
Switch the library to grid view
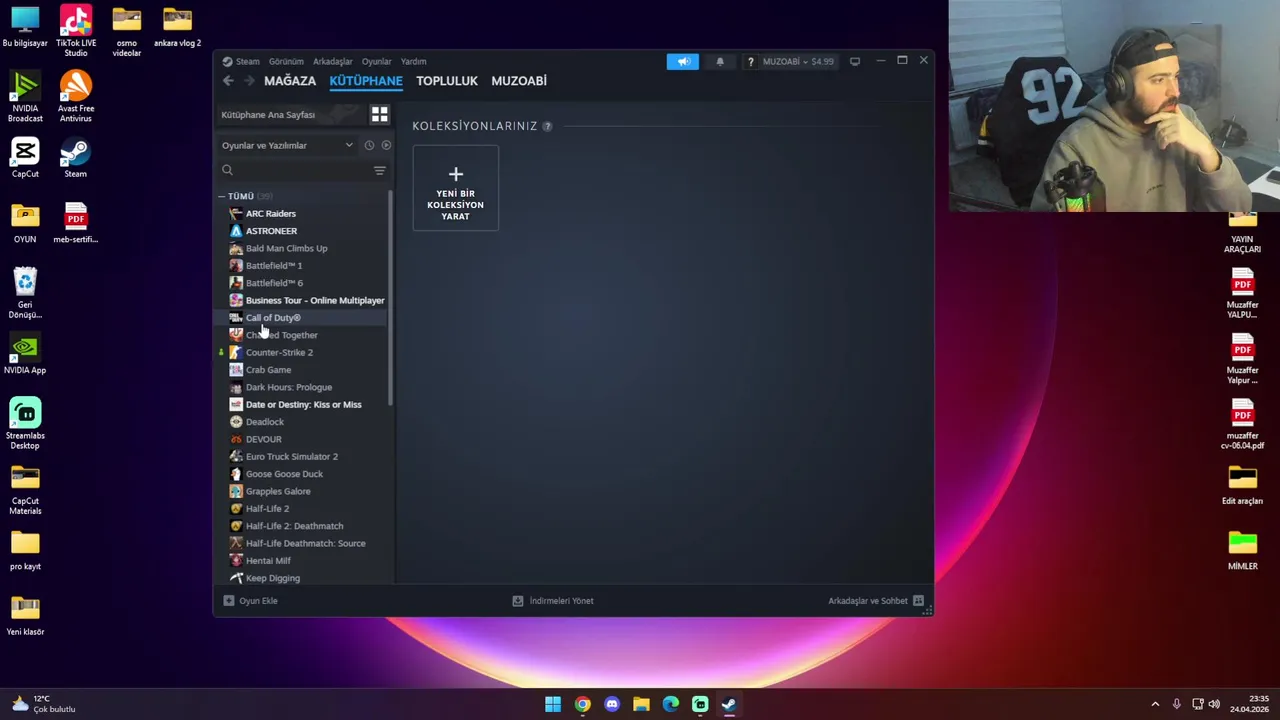(379, 115)
